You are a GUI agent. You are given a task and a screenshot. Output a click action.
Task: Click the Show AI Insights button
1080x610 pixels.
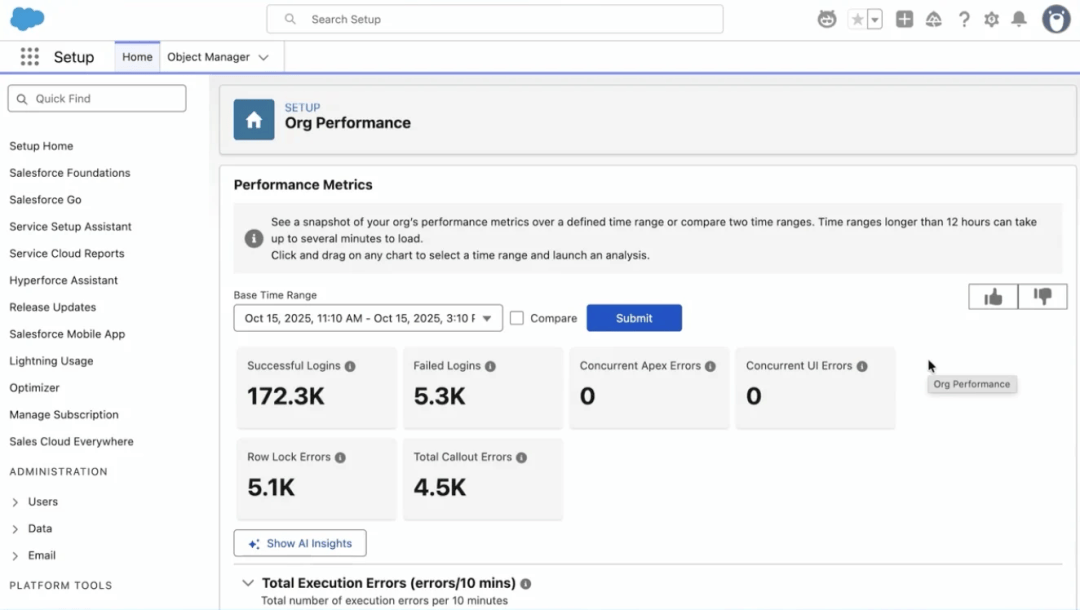pos(300,543)
